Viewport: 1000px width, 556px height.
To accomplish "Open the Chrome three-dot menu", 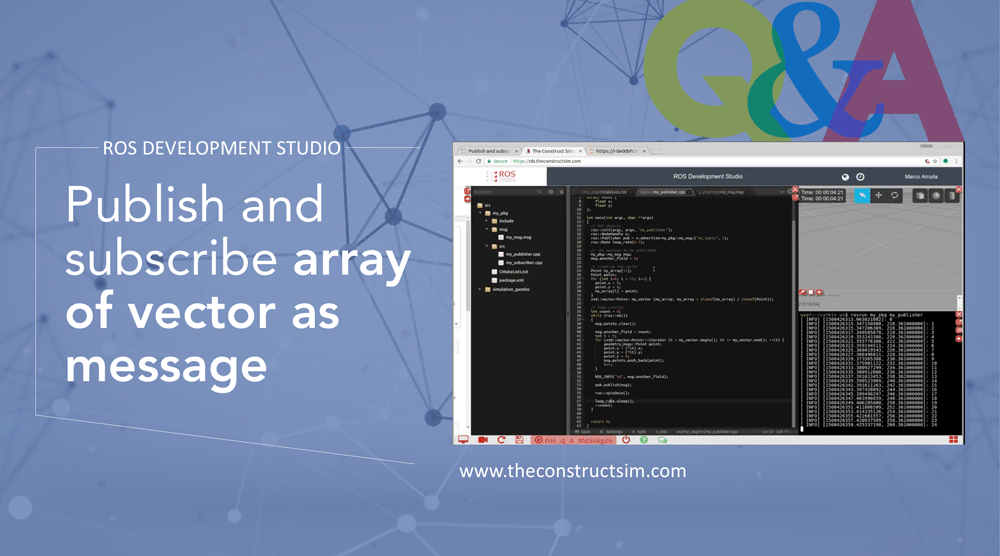I will tap(957, 161).
